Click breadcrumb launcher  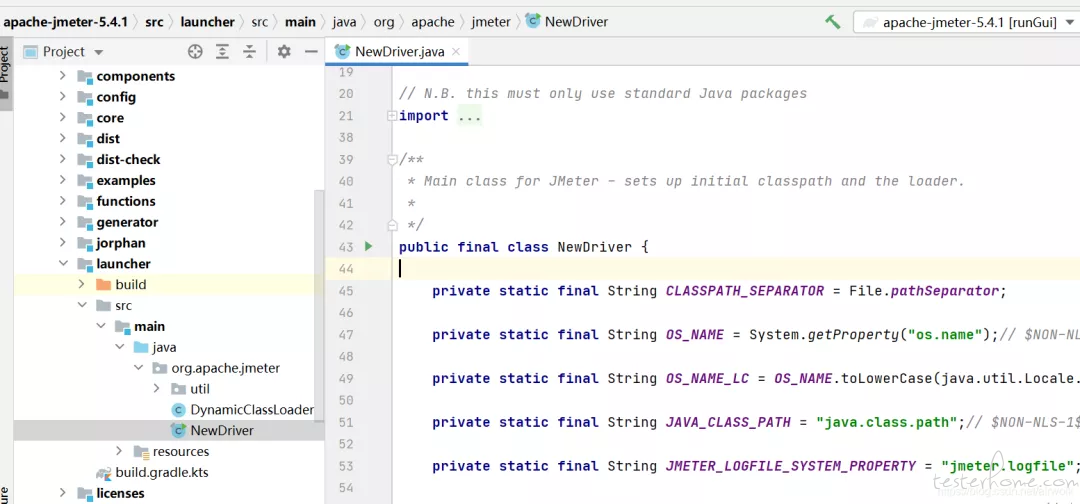[208, 22]
